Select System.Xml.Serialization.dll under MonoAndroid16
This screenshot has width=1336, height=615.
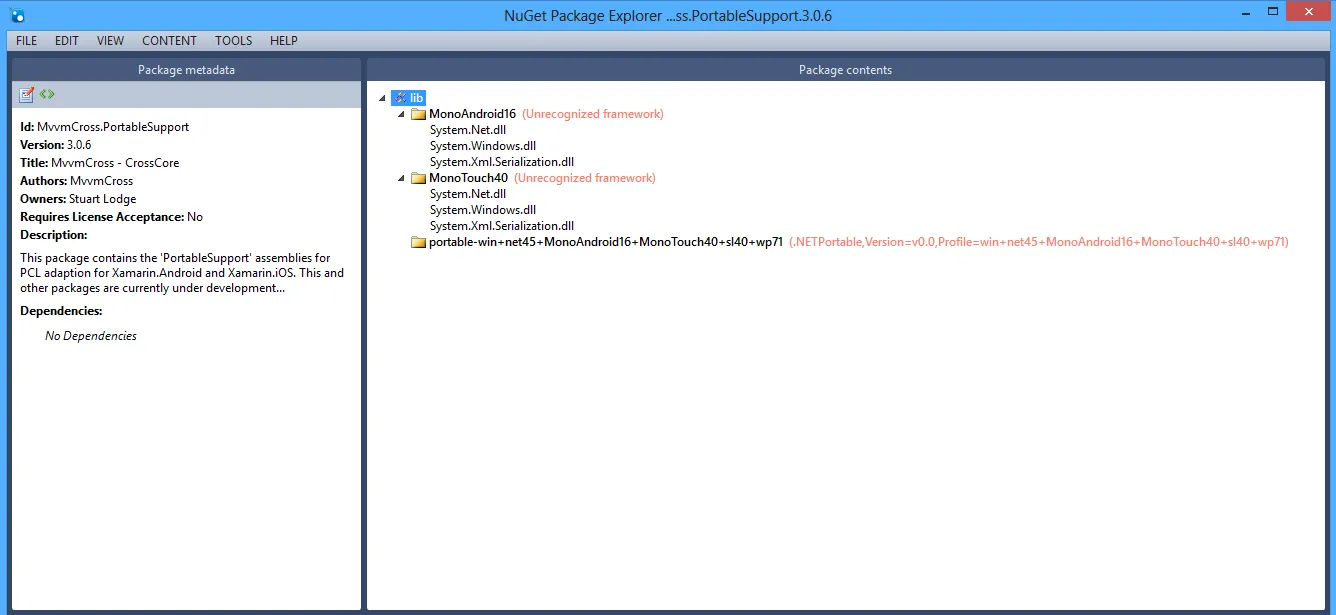coord(502,162)
